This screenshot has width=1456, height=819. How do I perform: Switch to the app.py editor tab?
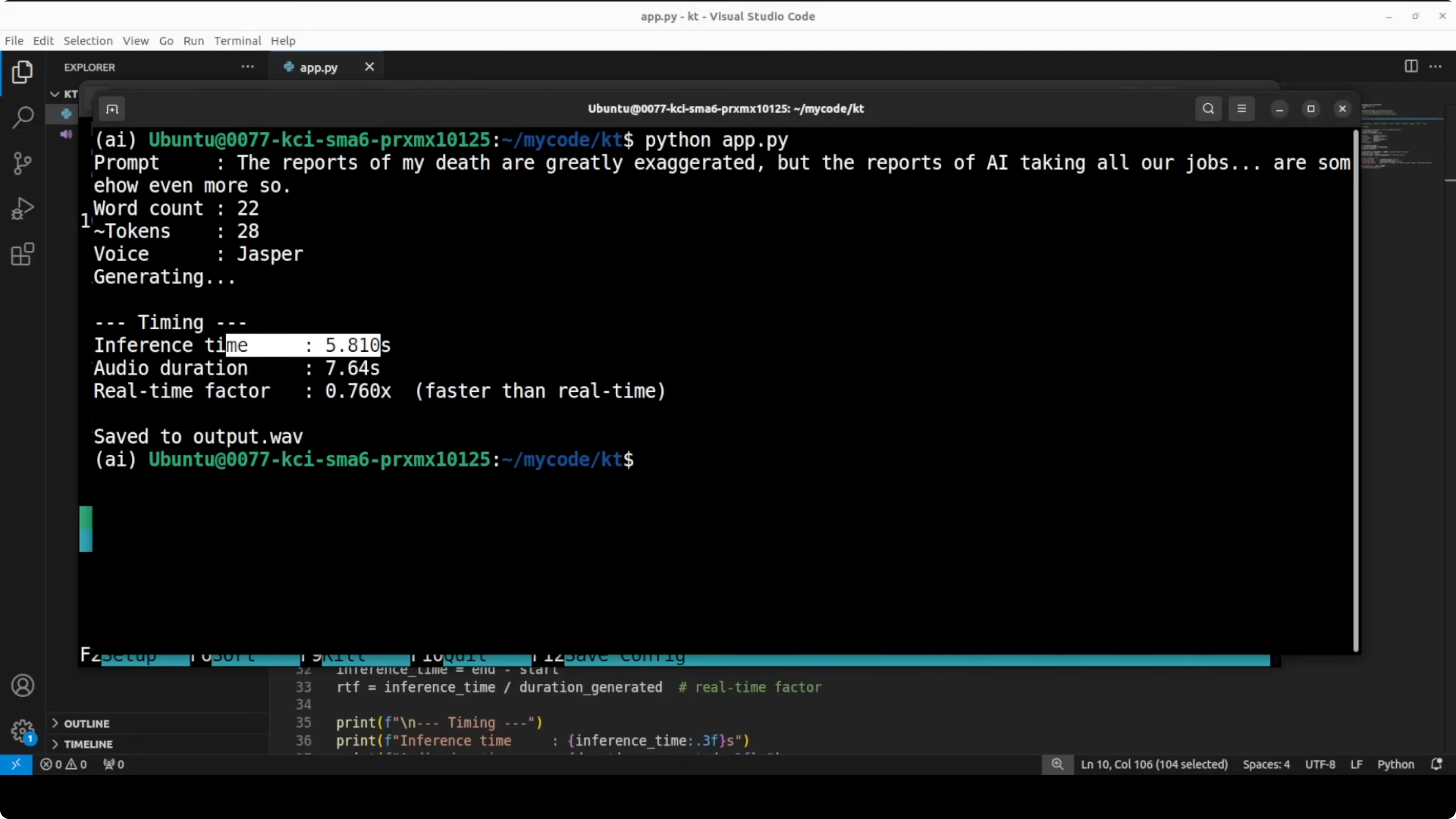[318, 67]
